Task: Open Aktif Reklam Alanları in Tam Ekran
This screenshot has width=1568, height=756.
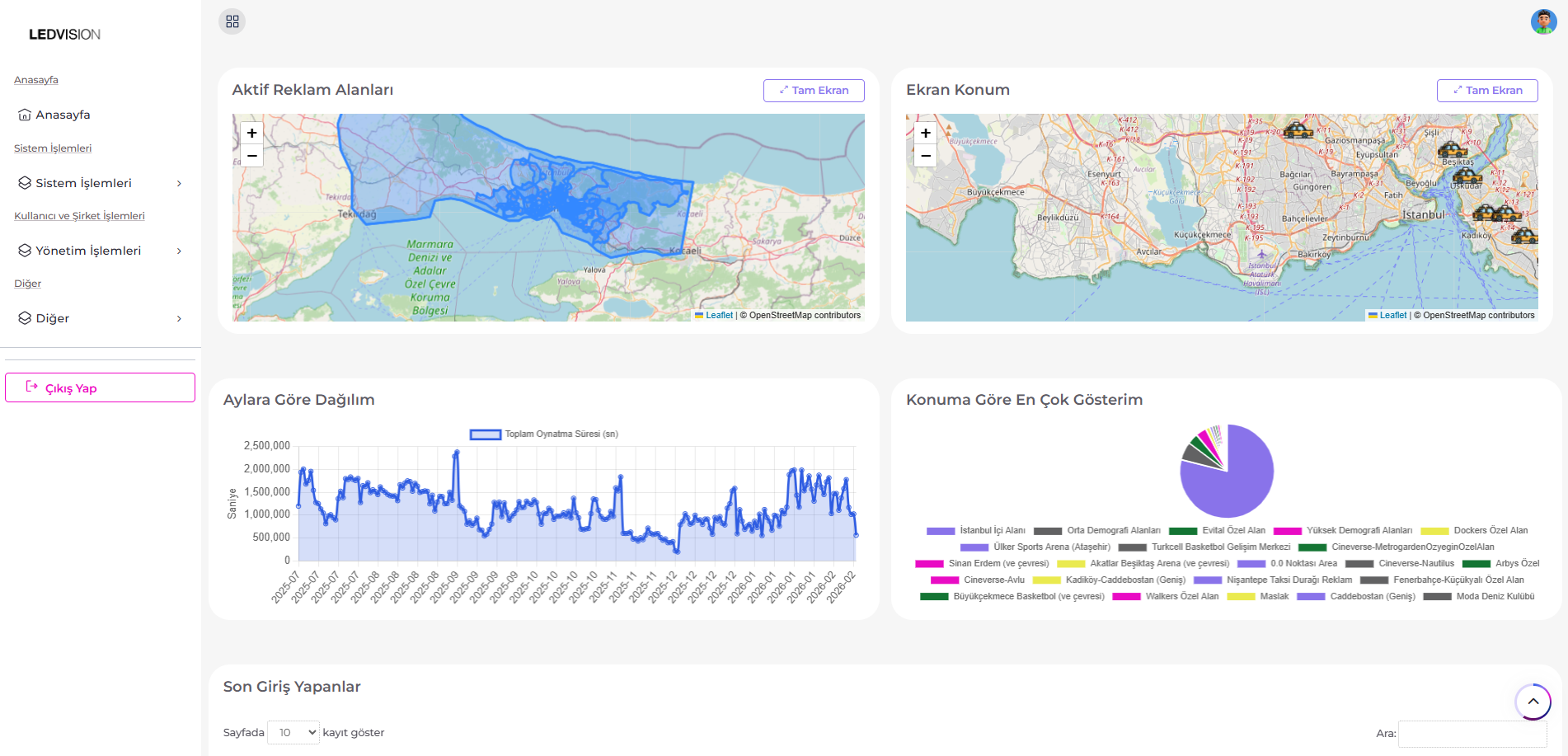Action: [x=813, y=91]
